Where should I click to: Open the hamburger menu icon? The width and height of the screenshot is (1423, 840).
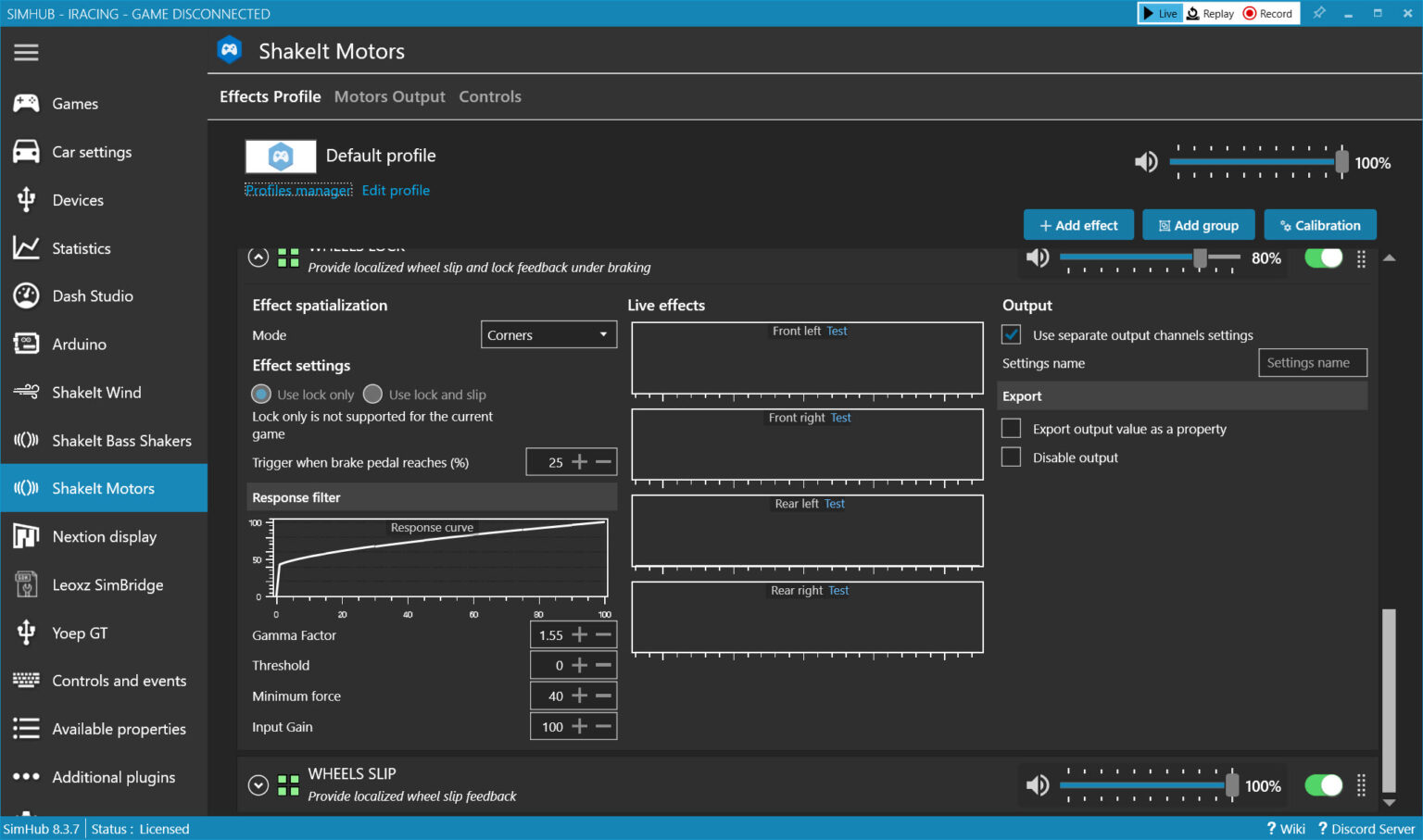(26, 52)
